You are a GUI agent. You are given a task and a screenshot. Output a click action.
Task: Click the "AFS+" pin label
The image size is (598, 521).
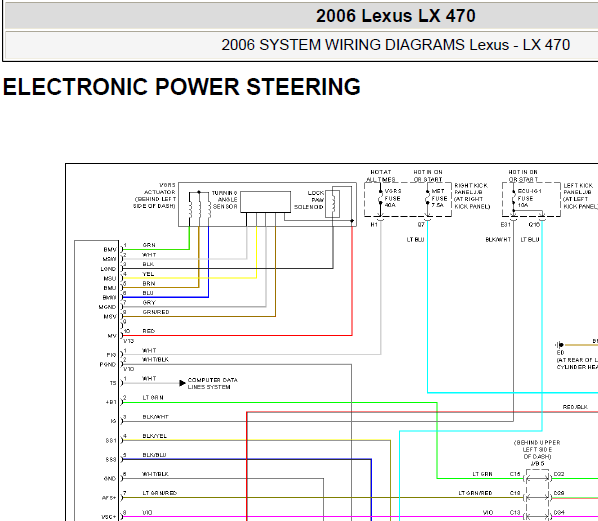[x=109, y=498]
